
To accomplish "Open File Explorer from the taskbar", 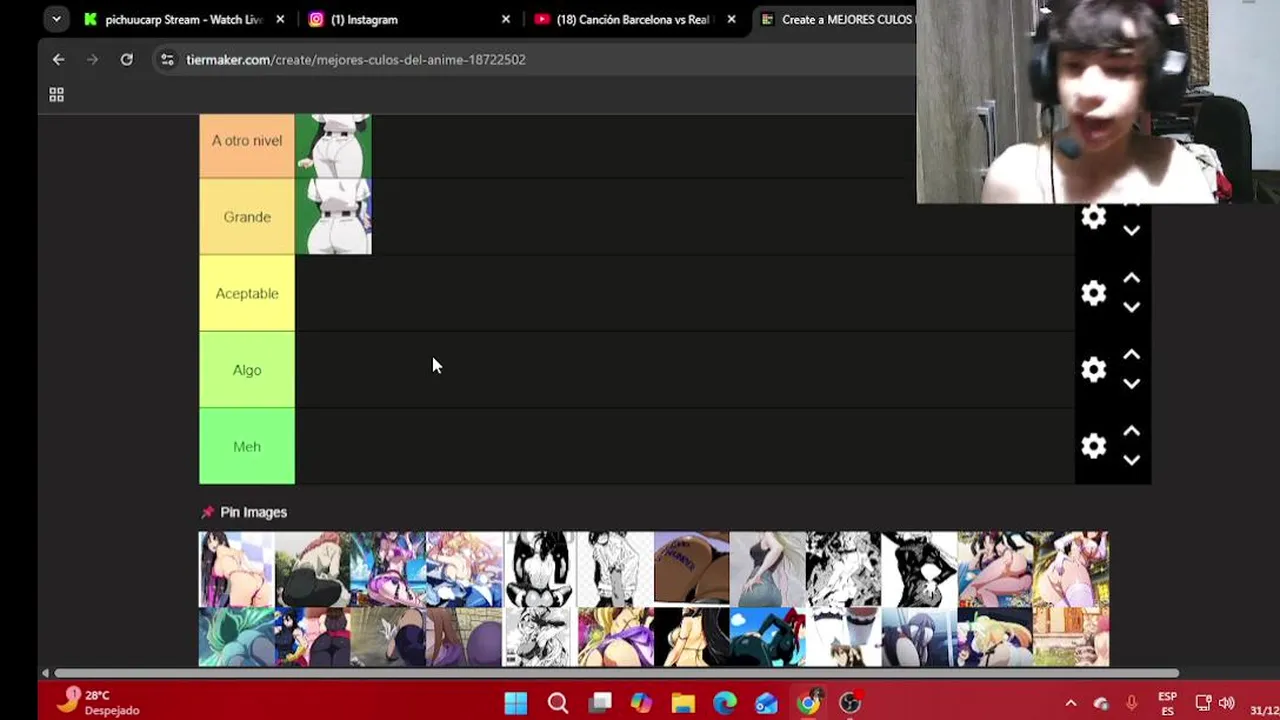I will pyautogui.click(x=683, y=703).
